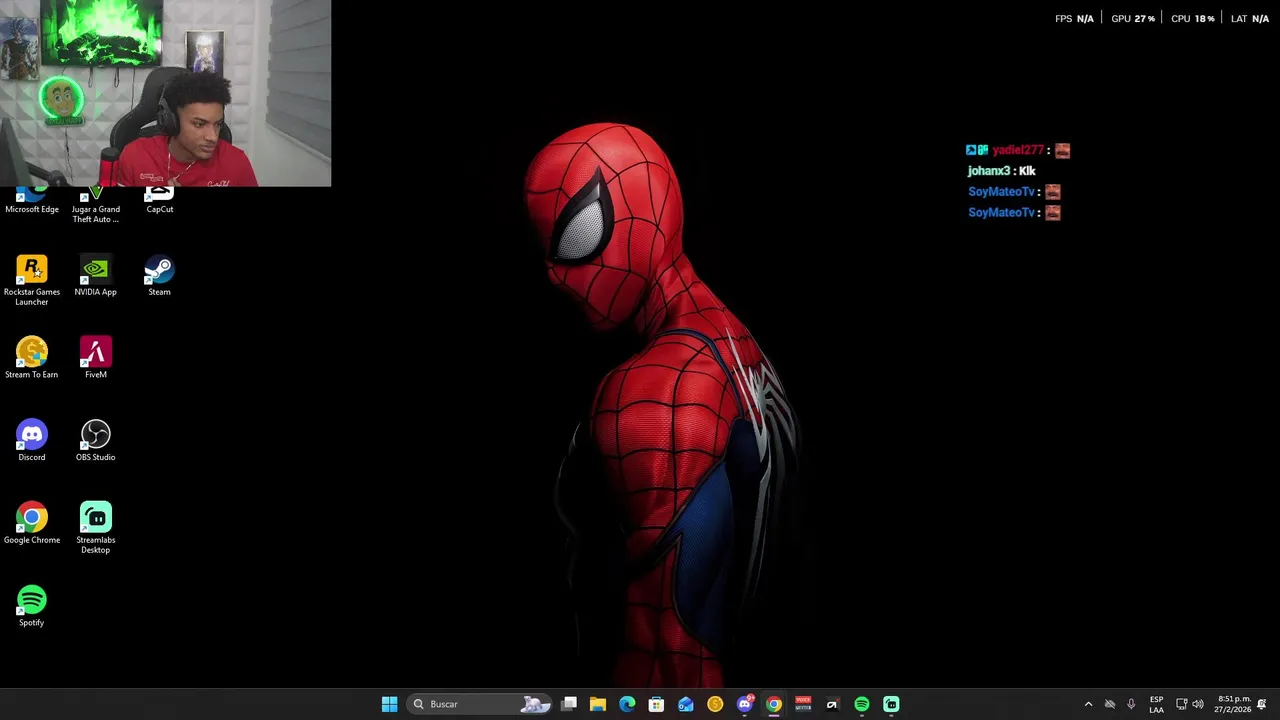Open the NVIDIA App desktop icon

coord(95,276)
